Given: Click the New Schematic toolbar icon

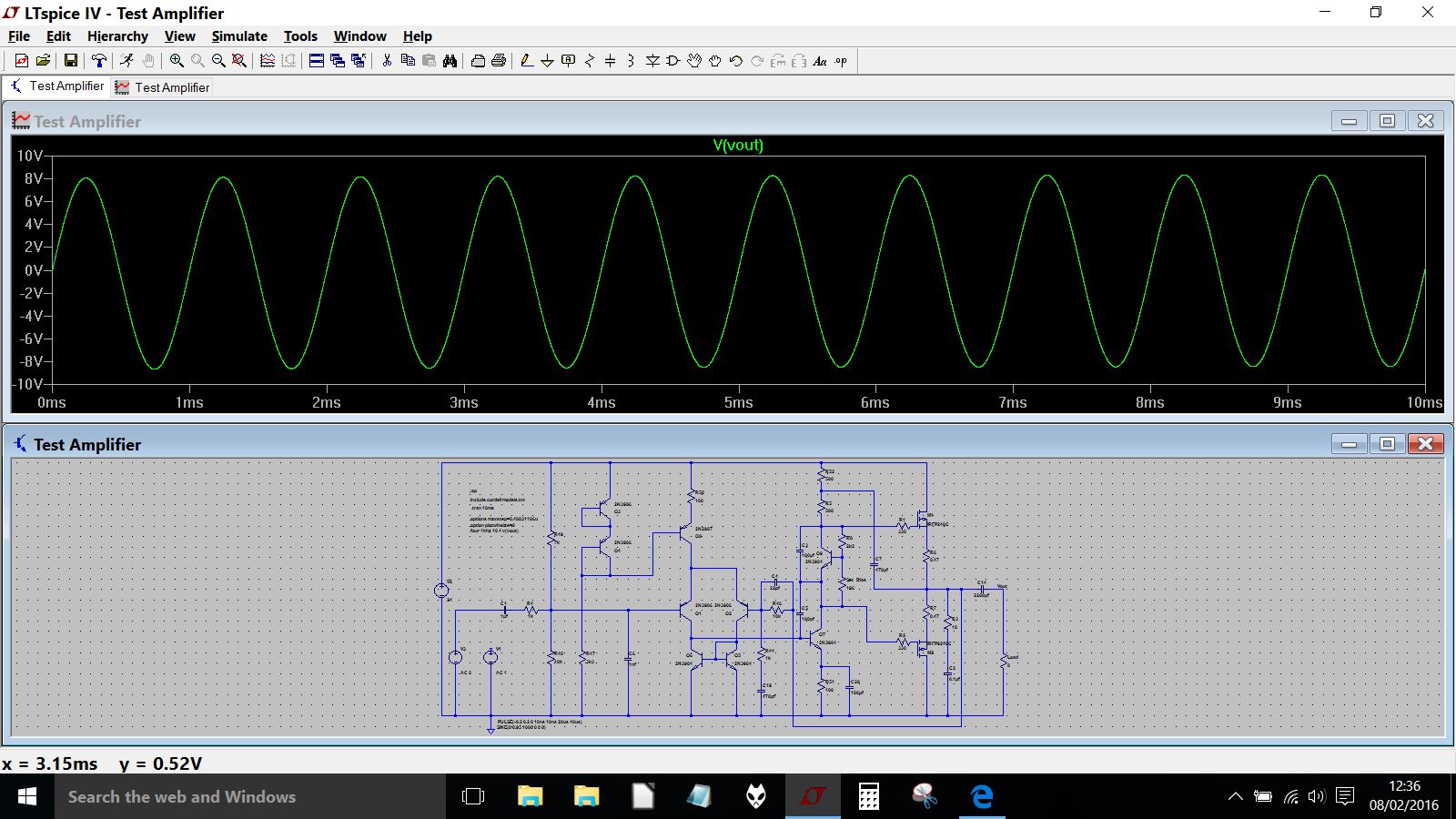Looking at the screenshot, I should point(21,61).
